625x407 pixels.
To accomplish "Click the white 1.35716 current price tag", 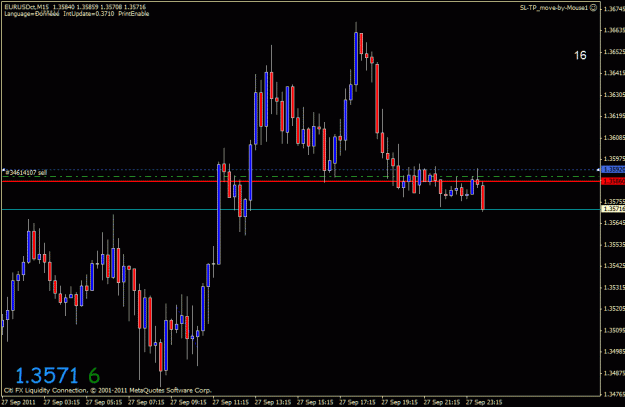I will [x=613, y=209].
